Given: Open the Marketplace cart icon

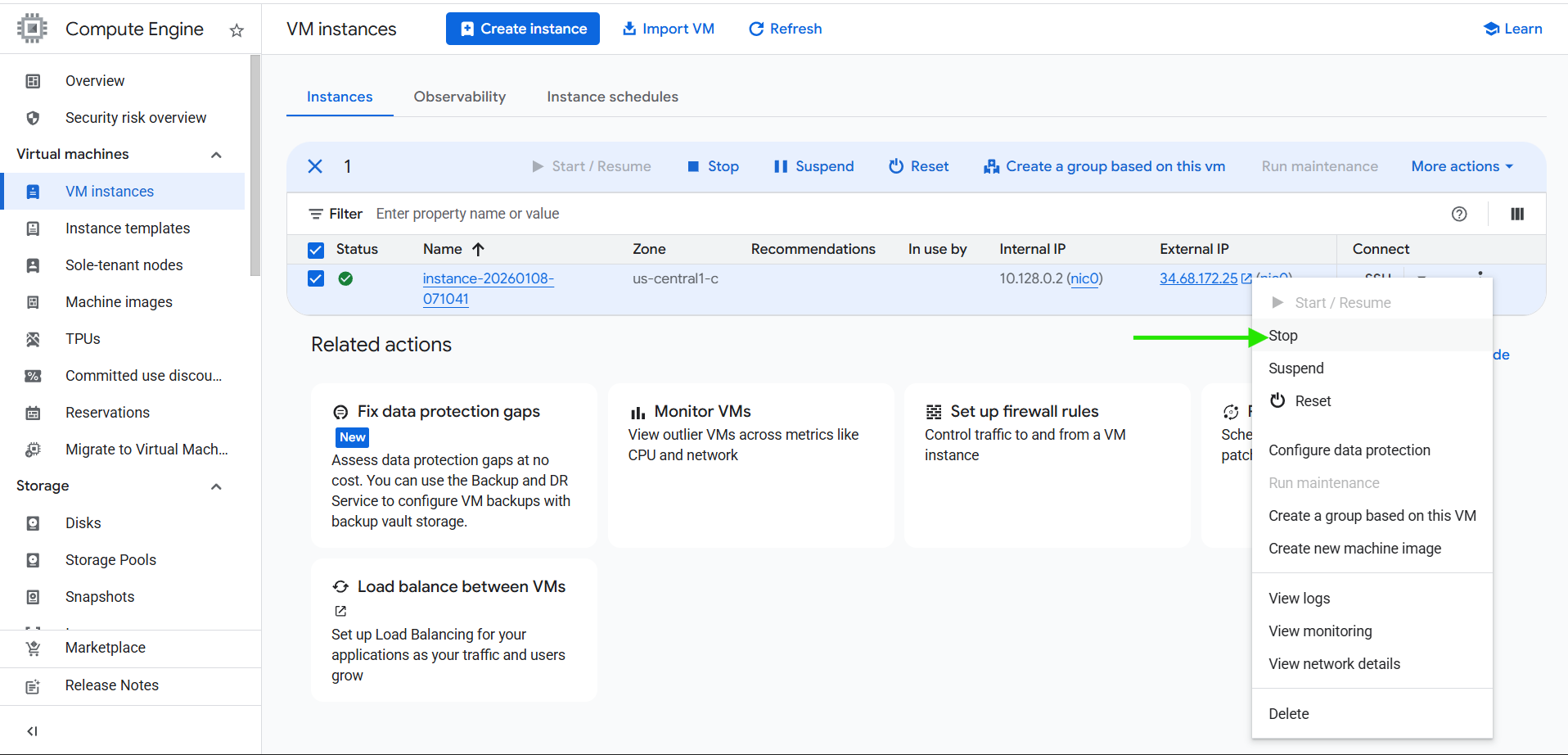Looking at the screenshot, I should click(x=33, y=648).
